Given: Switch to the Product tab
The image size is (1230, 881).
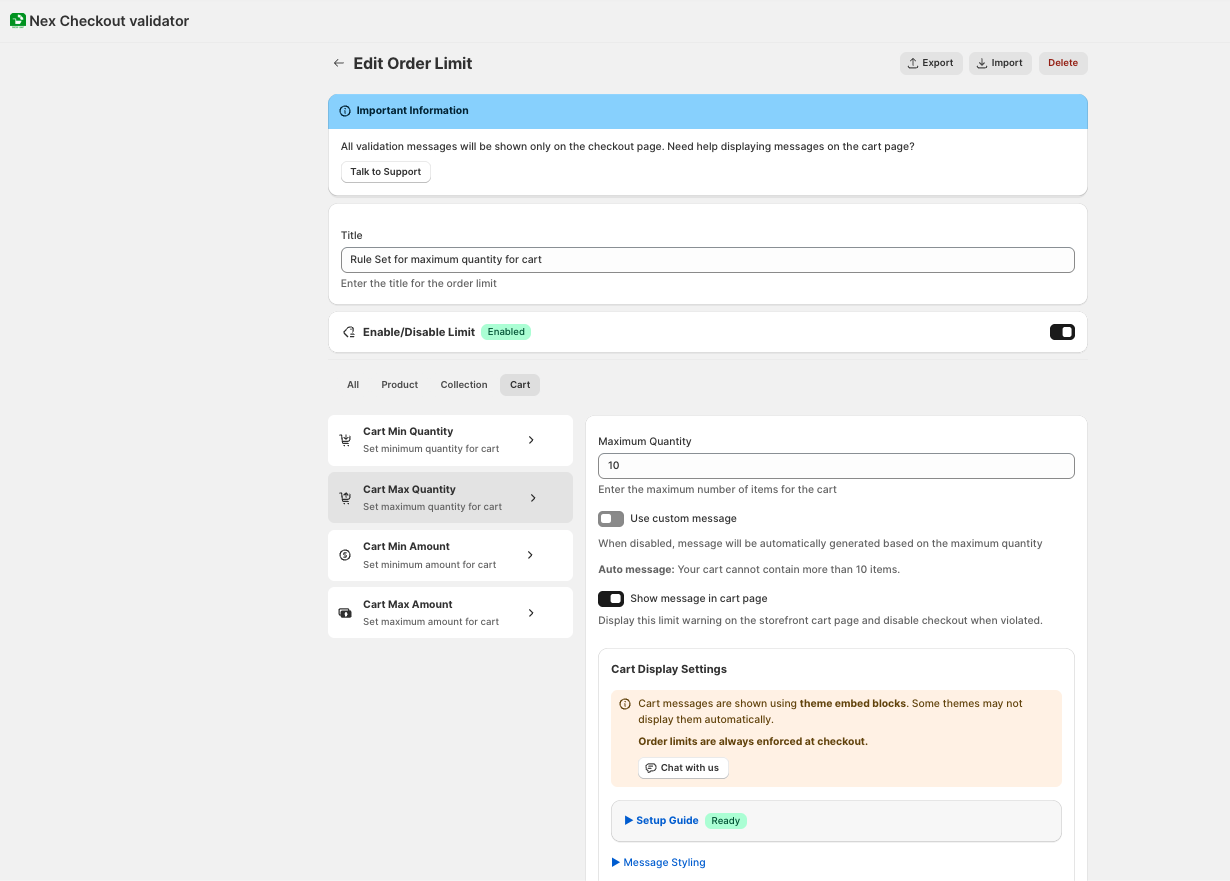Looking at the screenshot, I should click(399, 385).
